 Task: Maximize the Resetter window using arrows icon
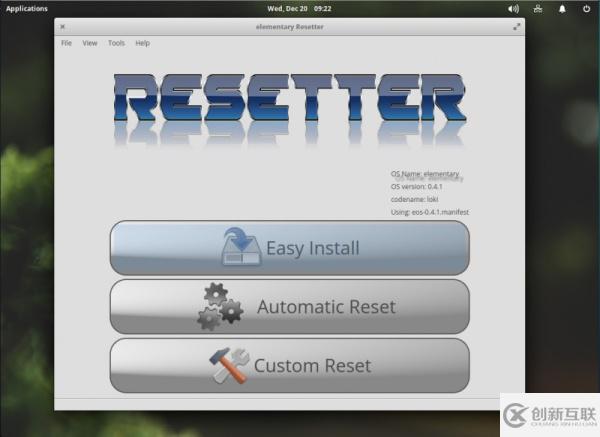point(517,26)
